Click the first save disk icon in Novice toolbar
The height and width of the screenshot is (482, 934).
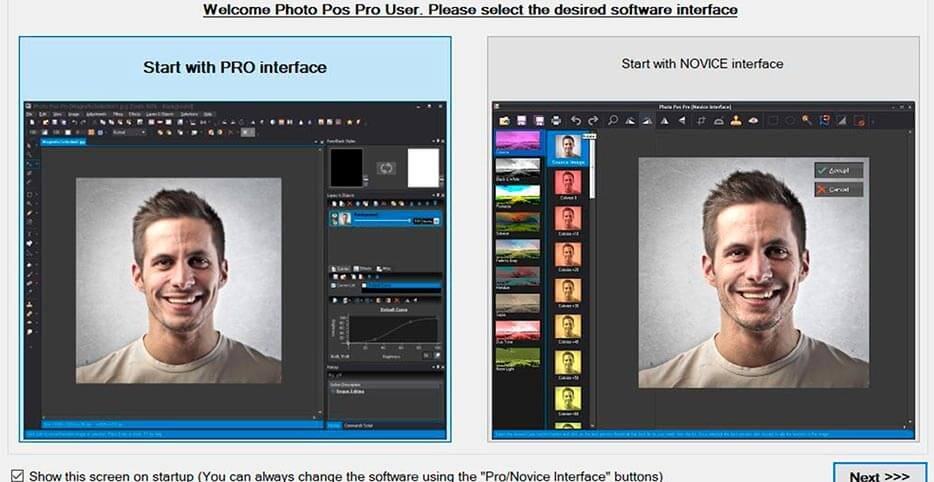pos(520,120)
